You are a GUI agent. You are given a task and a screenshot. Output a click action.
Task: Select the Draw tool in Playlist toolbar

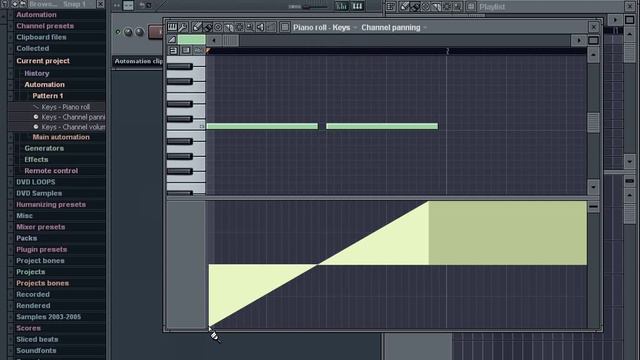pyautogui.click(x=404, y=7)
